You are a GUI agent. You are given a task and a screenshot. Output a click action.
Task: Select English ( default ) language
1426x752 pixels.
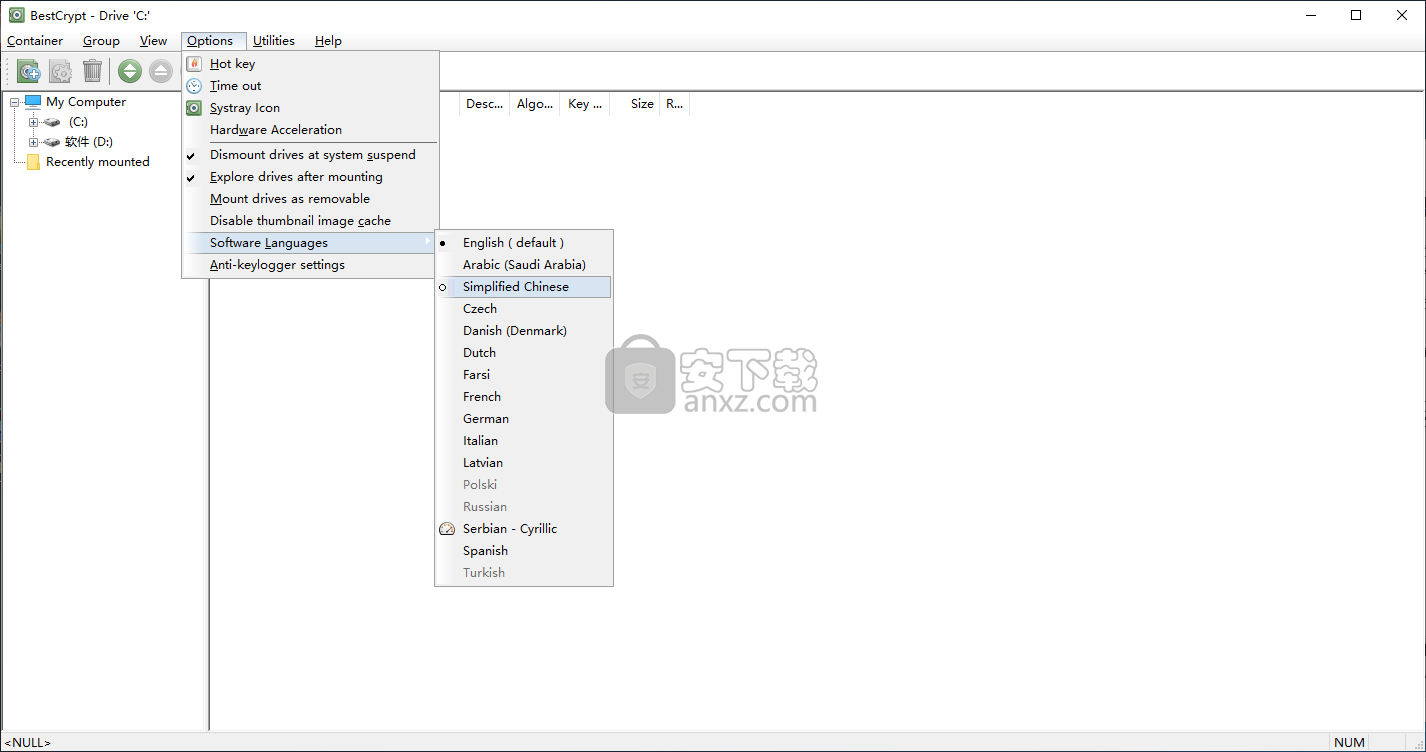[x=523, y=243]
